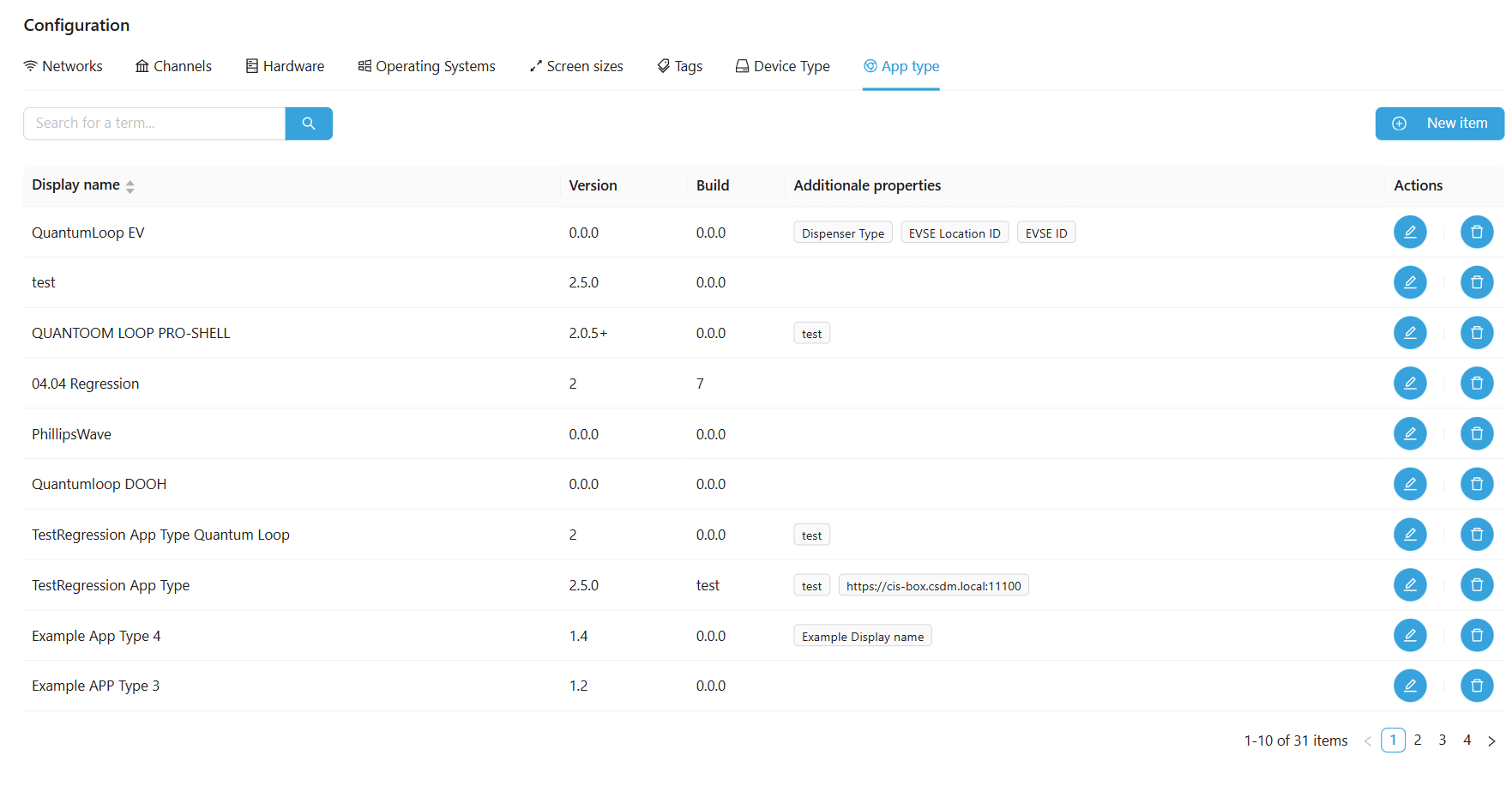Image resolution: width=1512 pixels, height=792 pixels.
Task: Jump to page 3 of results
Action: point(1443,740)
